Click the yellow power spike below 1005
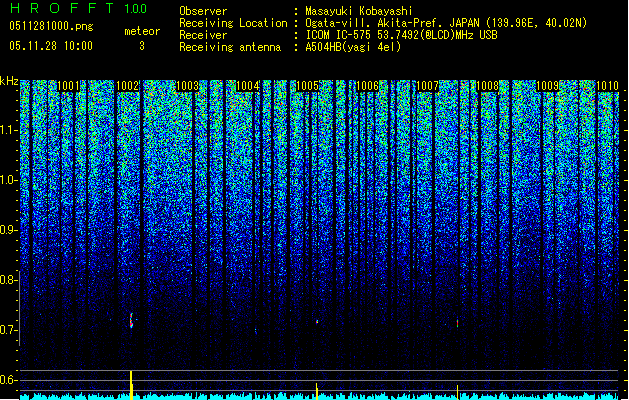The image size is (629, 400). [x=317, y=391]
